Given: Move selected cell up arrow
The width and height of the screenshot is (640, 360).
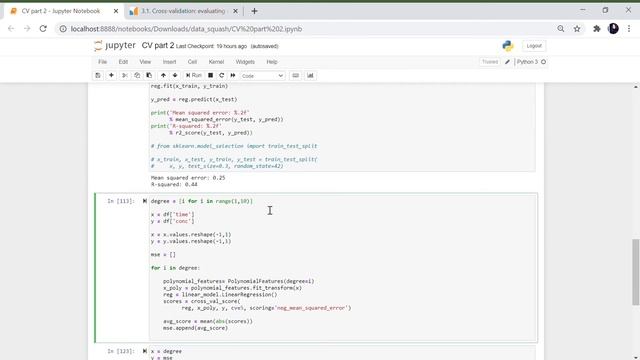Looking at the screenshot, I should (163, 76).
